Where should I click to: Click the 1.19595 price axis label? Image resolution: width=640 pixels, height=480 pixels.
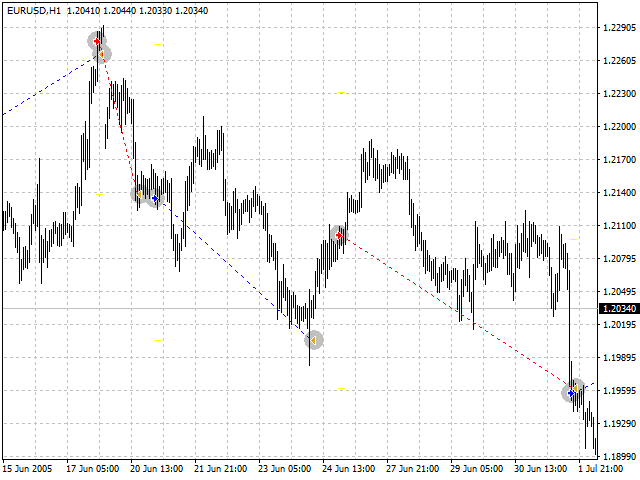coord(619,391)
